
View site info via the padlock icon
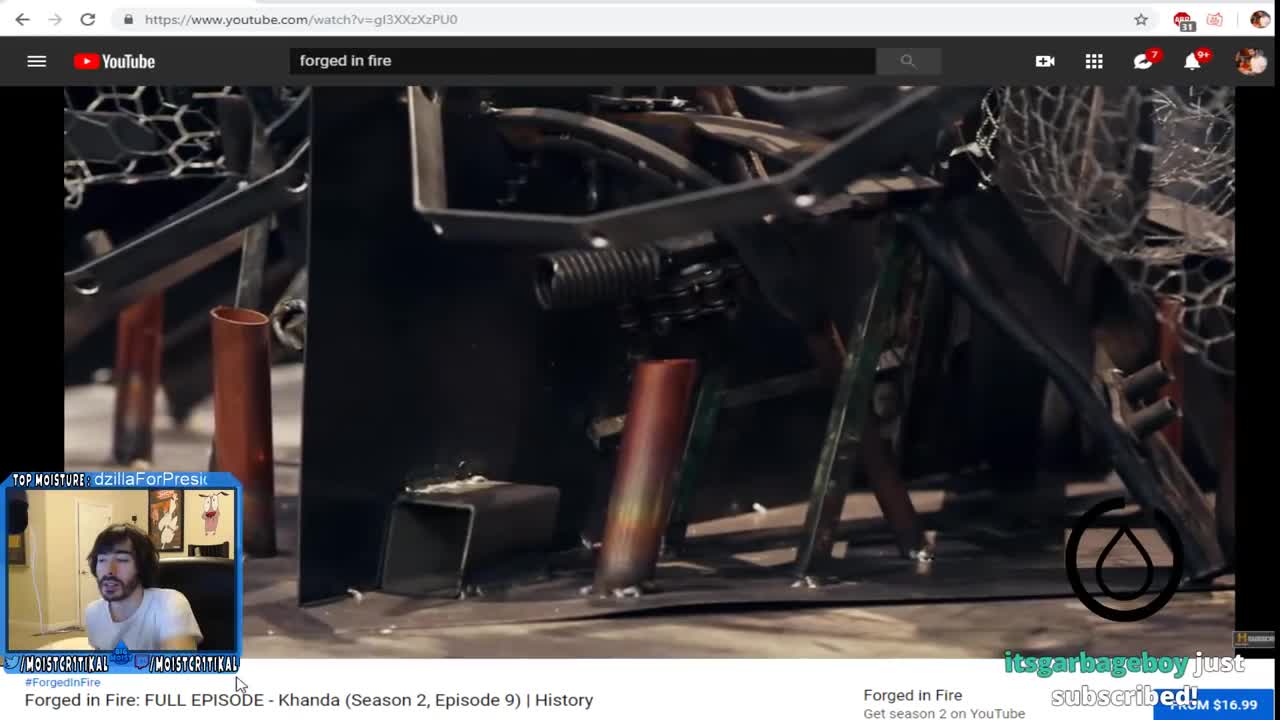pyautogui.click(x=128, y=19)
